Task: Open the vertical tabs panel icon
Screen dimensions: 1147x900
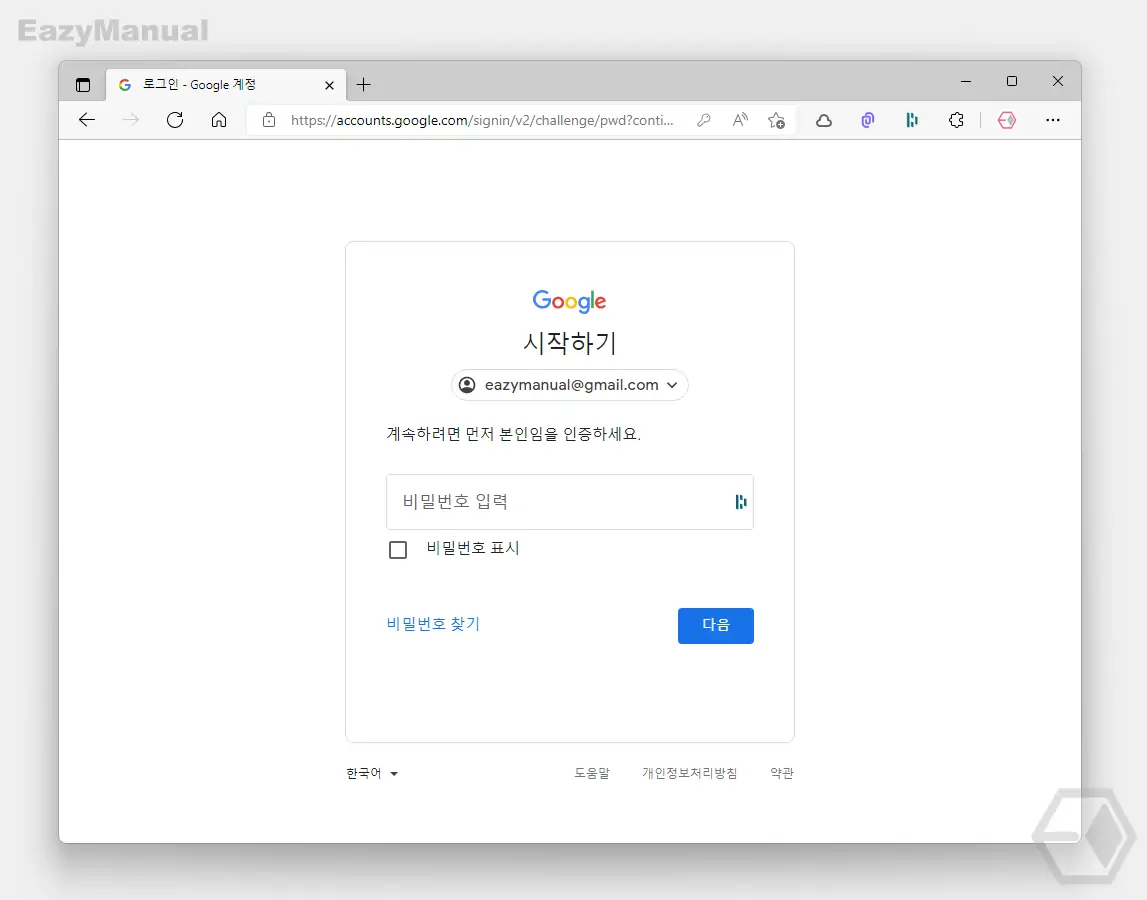Action: (83, 85)
